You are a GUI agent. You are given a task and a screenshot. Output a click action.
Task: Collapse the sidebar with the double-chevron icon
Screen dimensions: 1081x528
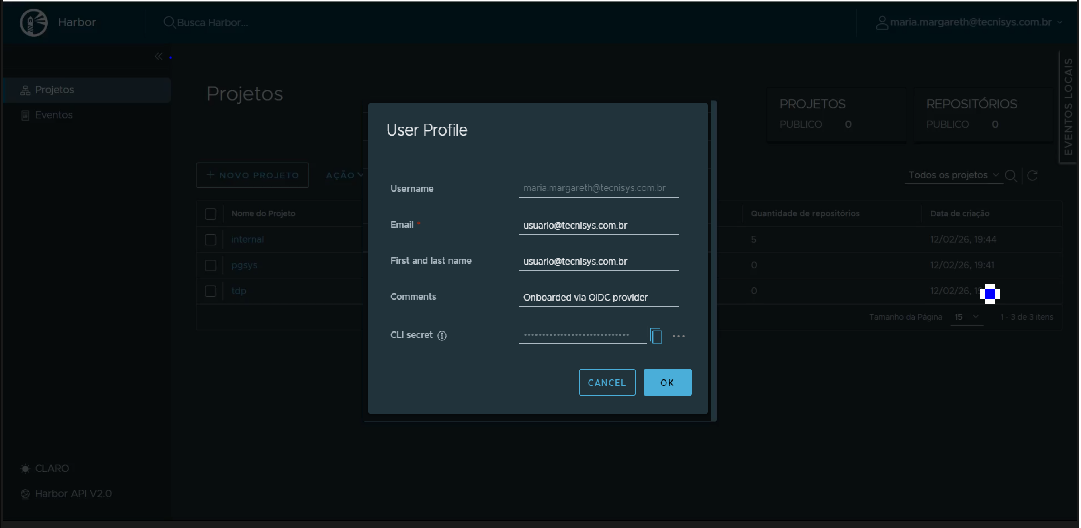pyautogui.click(x=158, y=56)
